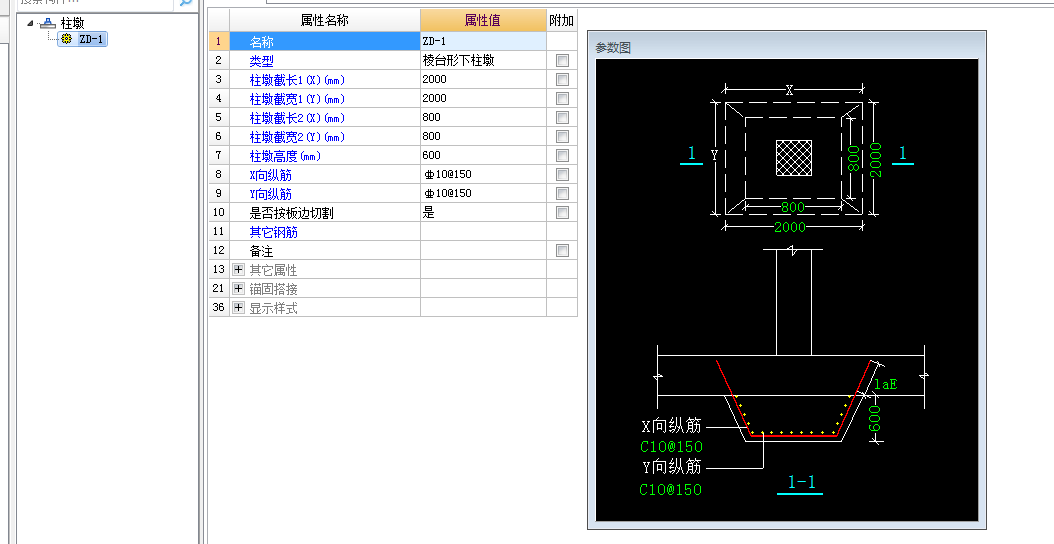Toggle 附加 checkbox for X向纵筋 row
Screen dimensions: 1054x544
[562, 175]
